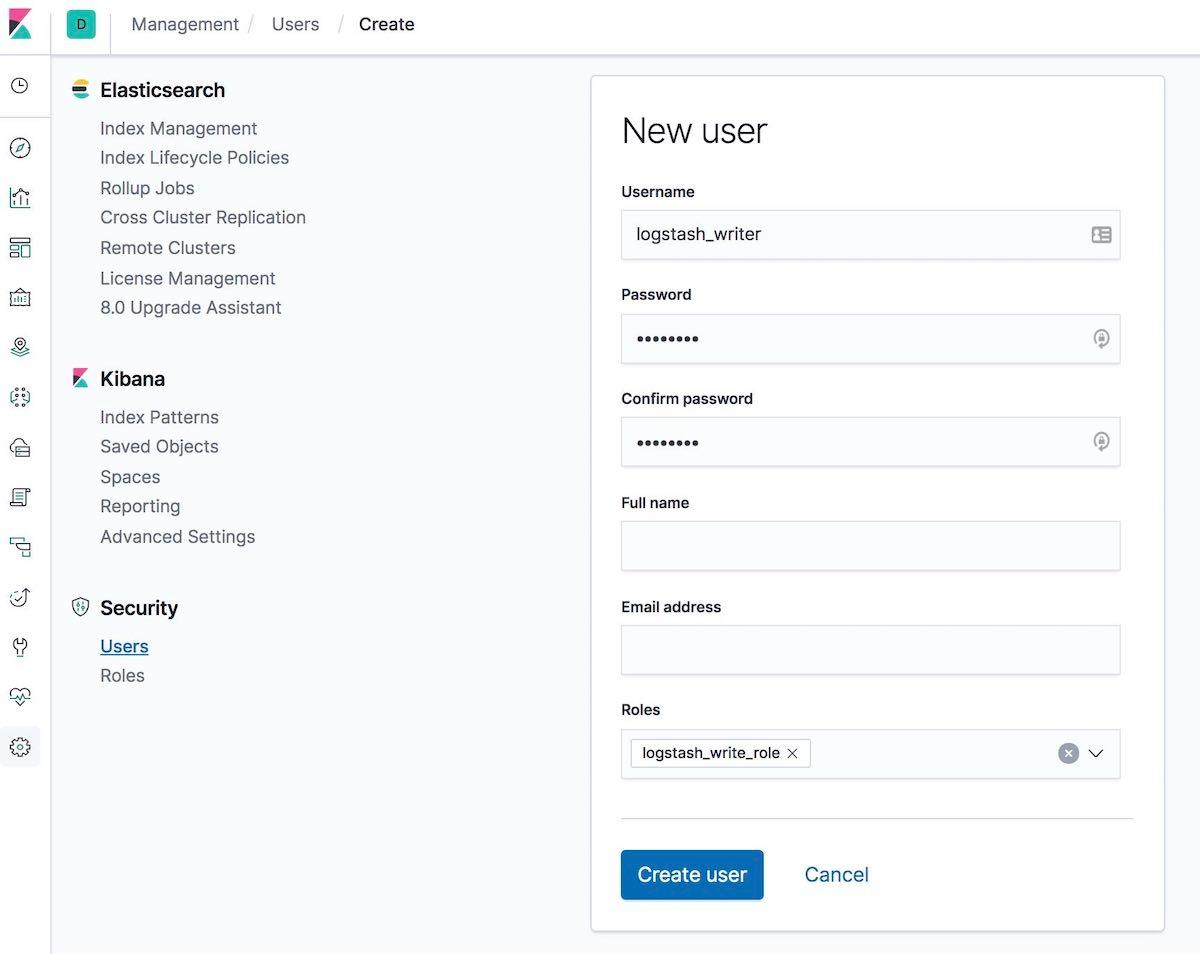The height and width of the screenshot is (954, 1200).
Task: Open Rollup Jobs
Action: [147, 188]
